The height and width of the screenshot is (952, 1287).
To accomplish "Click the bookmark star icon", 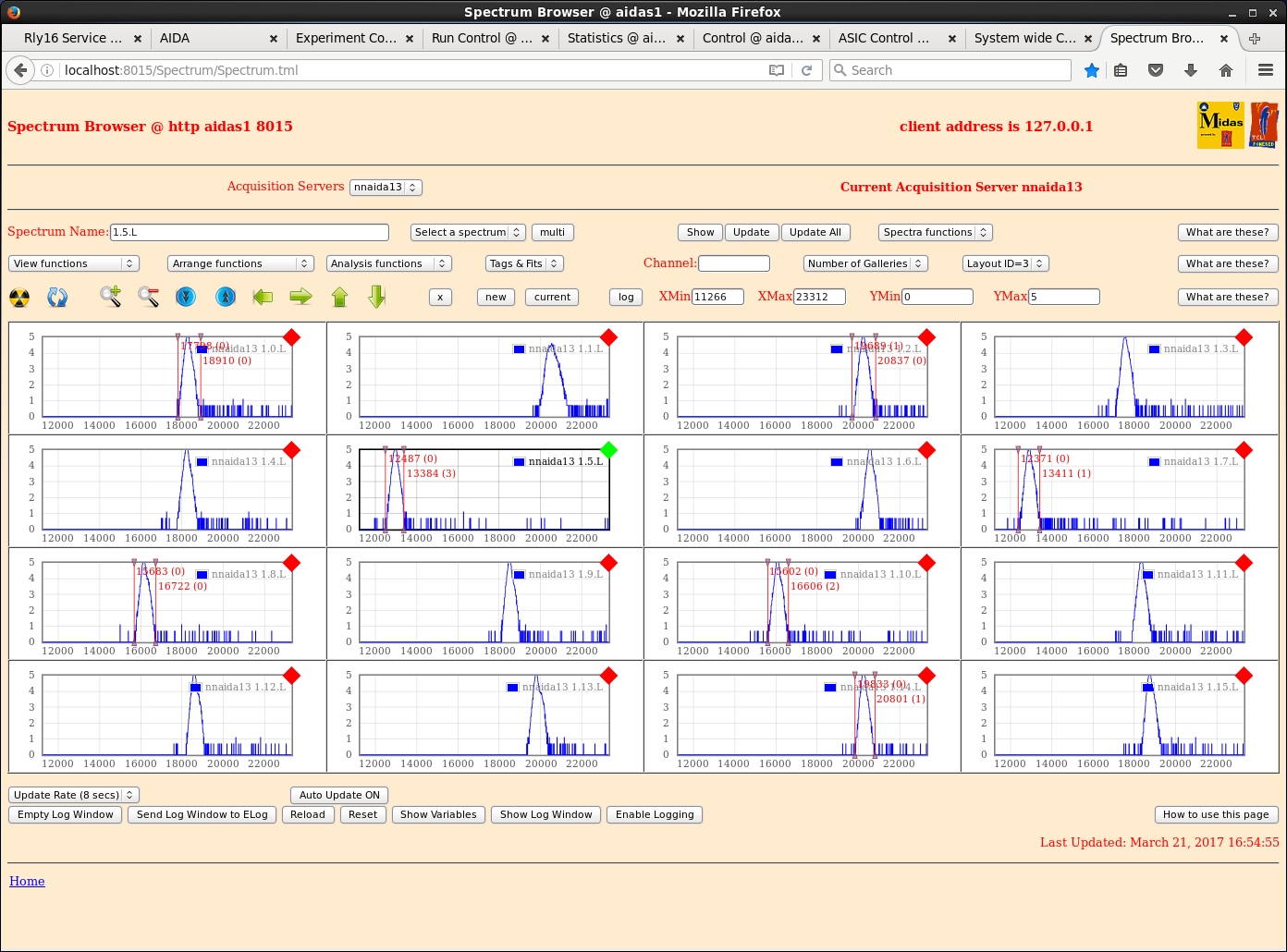I will coord(1092,70).
